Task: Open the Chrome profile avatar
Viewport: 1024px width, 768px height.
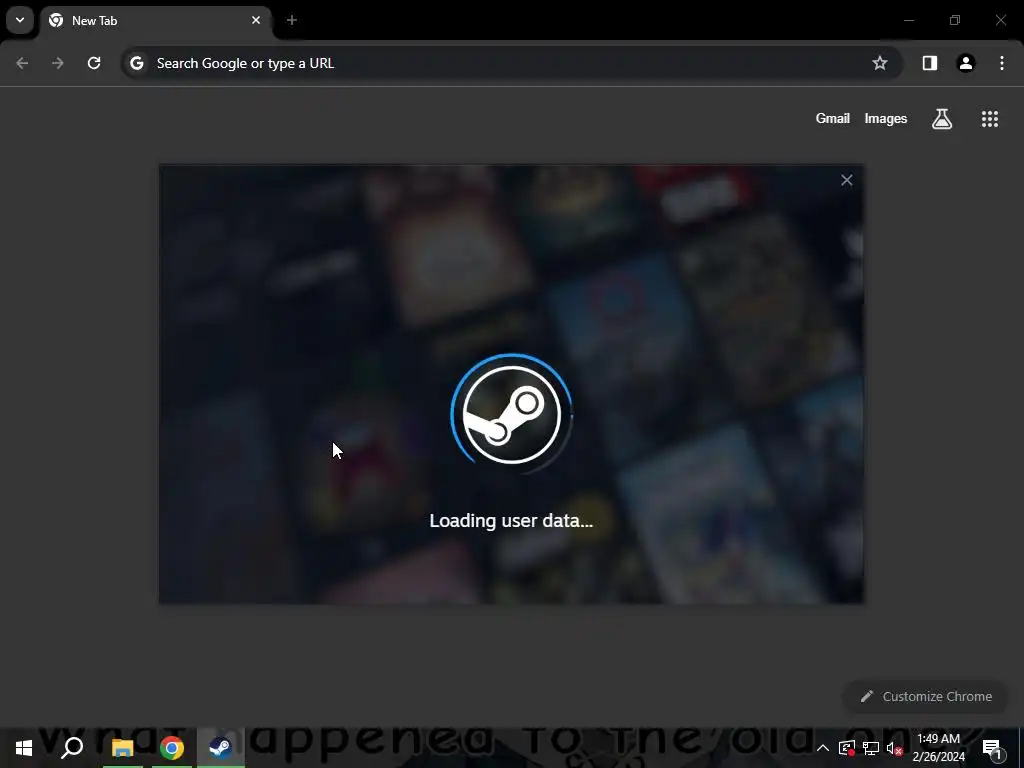Action: 966,63
